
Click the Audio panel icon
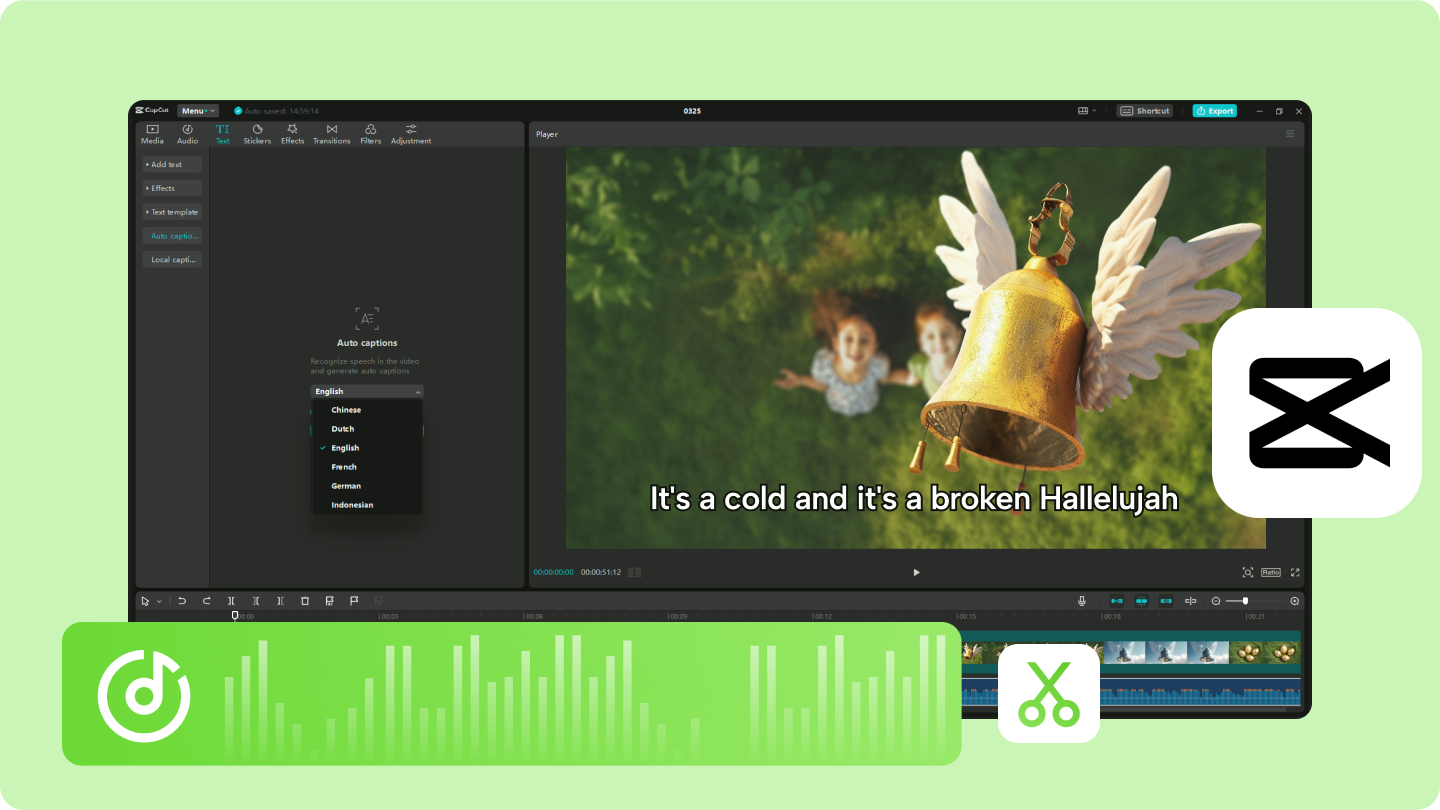(187, 133)
